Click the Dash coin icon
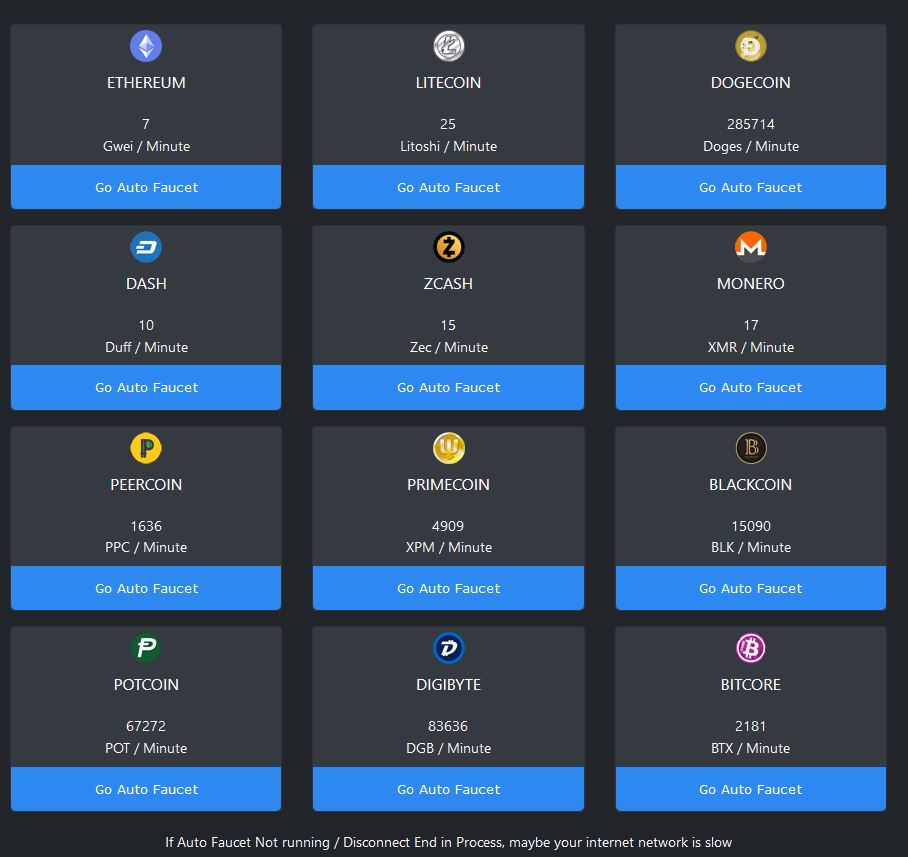This screenshot has width=908, height=857. 146,247
